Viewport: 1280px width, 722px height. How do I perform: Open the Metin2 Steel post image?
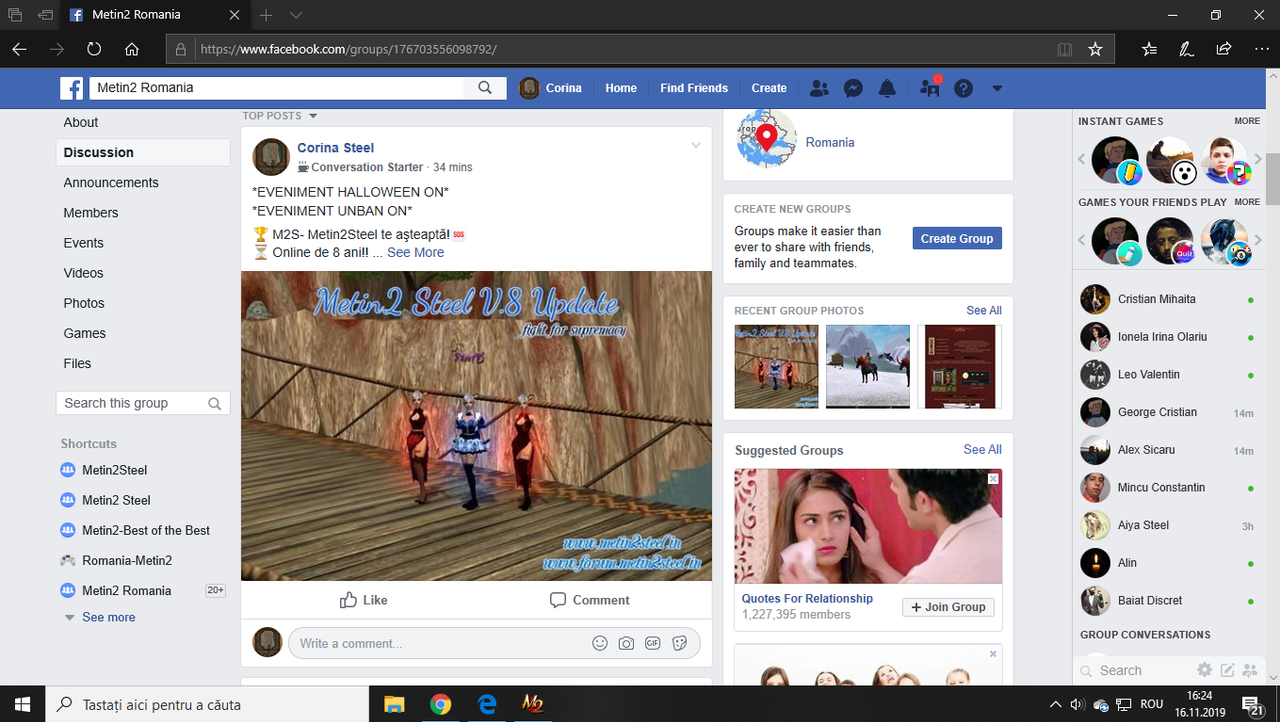(476, 426)
